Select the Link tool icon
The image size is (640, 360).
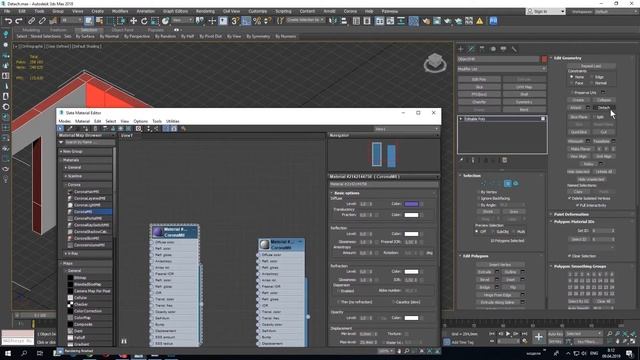(x=31, y=21)
